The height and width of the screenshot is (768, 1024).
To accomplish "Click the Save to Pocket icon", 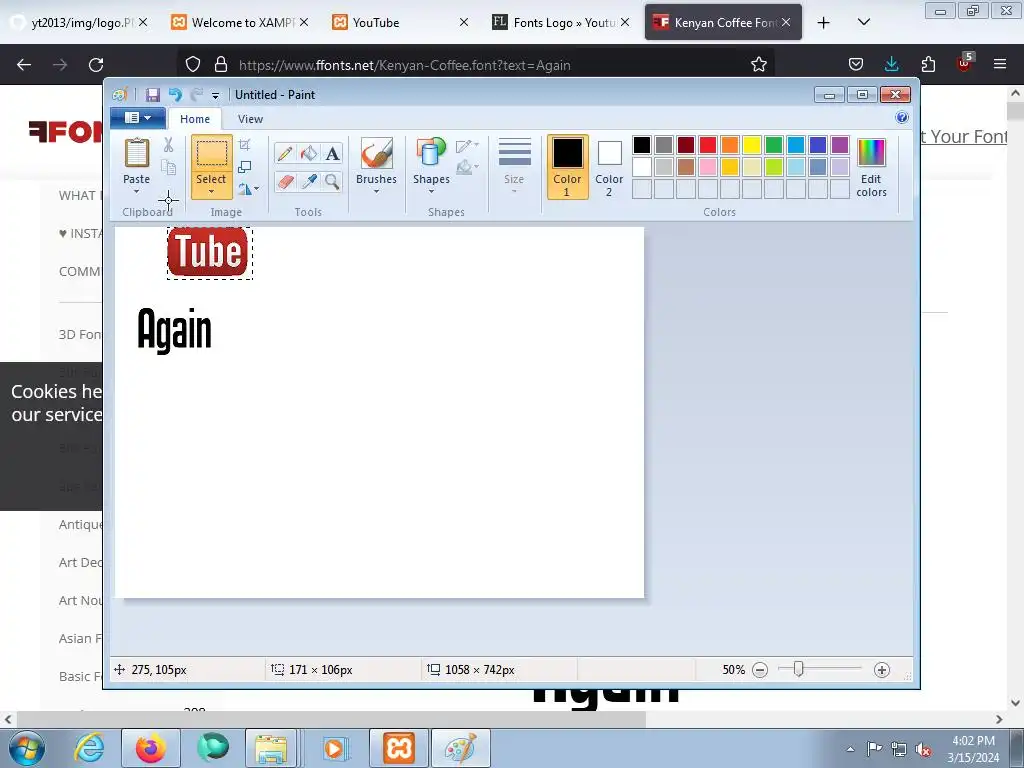I will coord(856,64).
